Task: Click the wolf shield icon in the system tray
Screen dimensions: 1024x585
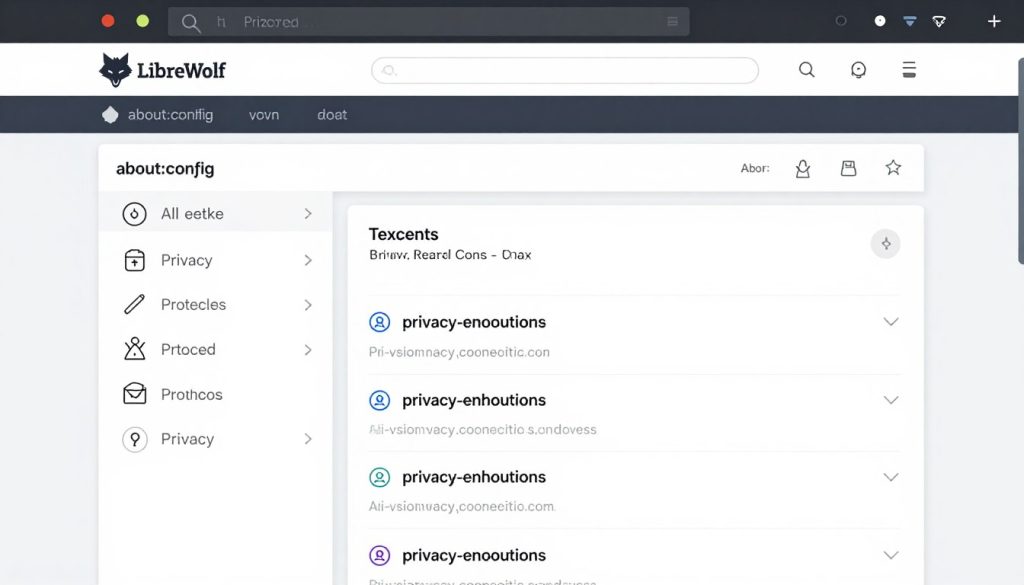Action: click(x=938, y=20)
